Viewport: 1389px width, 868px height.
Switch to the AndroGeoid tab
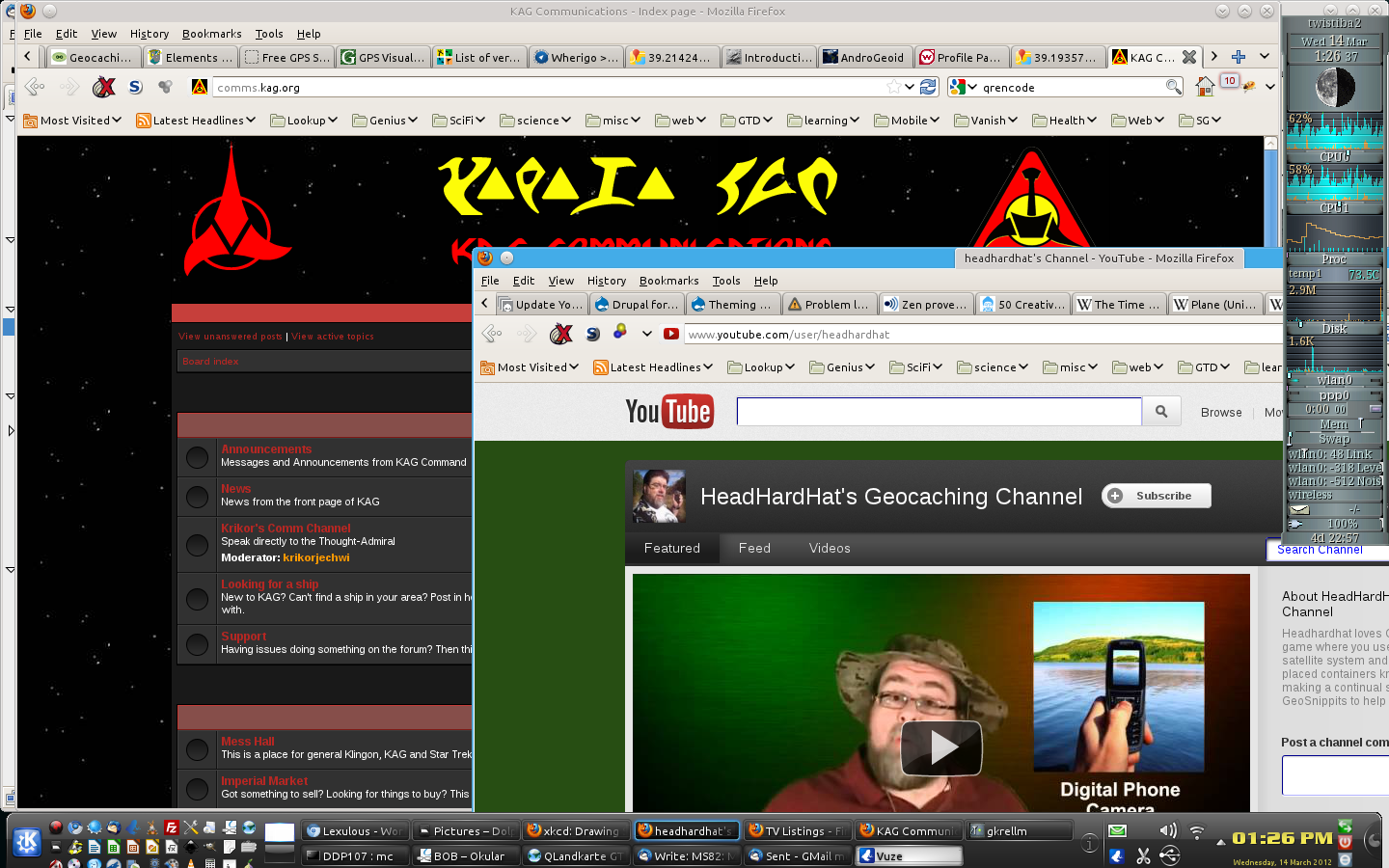[864, 58]
